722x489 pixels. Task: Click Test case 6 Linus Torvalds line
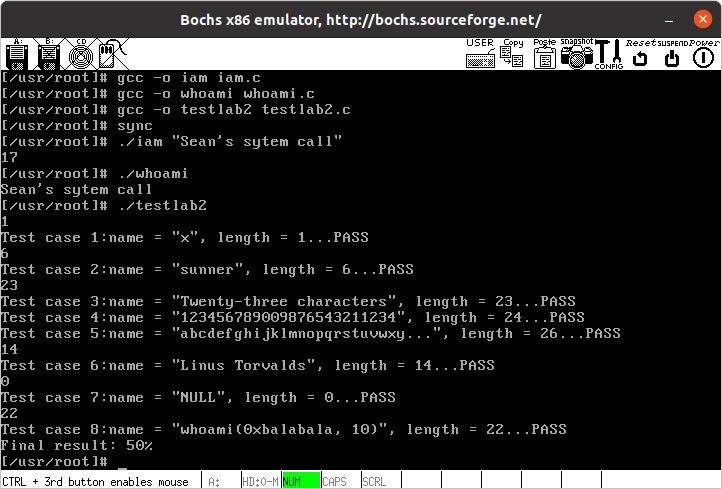(248, 366)
